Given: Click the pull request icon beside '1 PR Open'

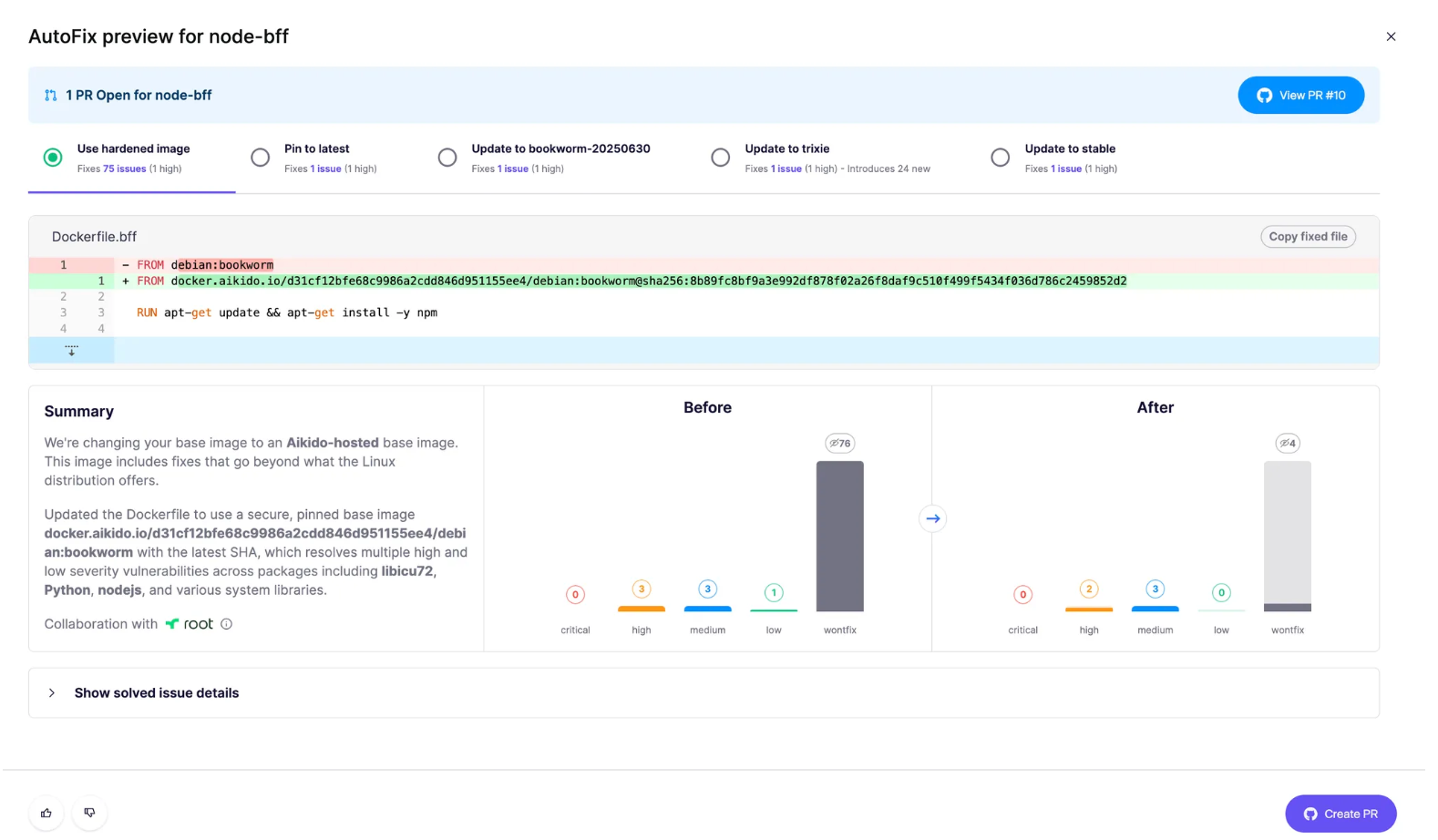Looking at the screenshot, I should click(x=51, y=95).
